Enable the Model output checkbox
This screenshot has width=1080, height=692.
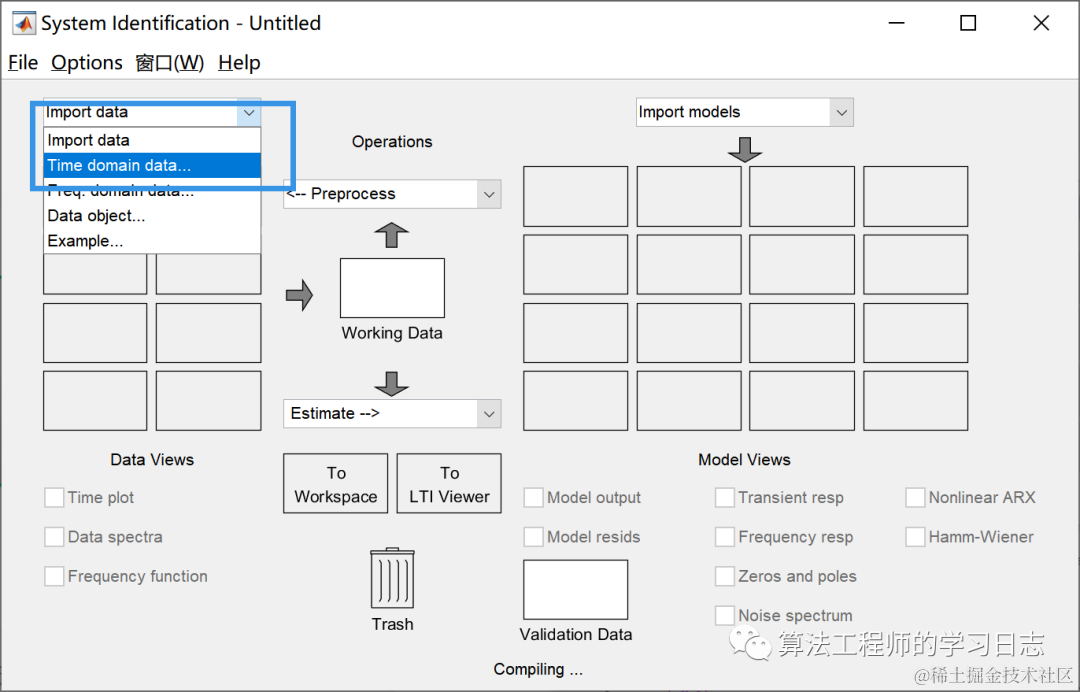point(533,497)
